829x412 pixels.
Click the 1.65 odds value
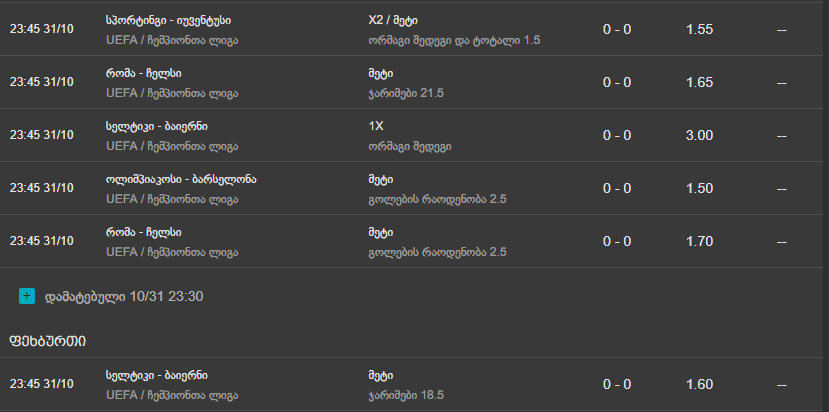pos(700,82)
